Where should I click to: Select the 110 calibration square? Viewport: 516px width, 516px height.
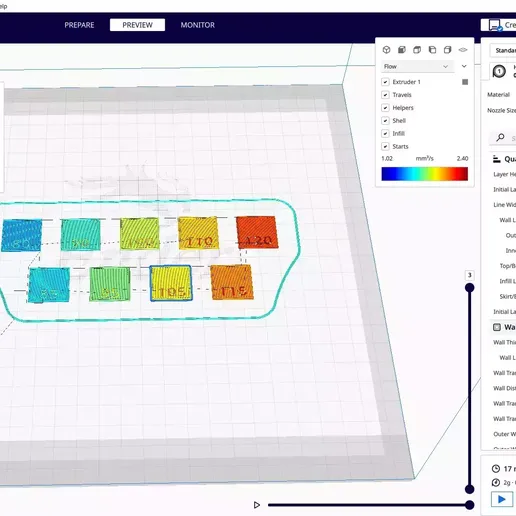click(198, 233)
